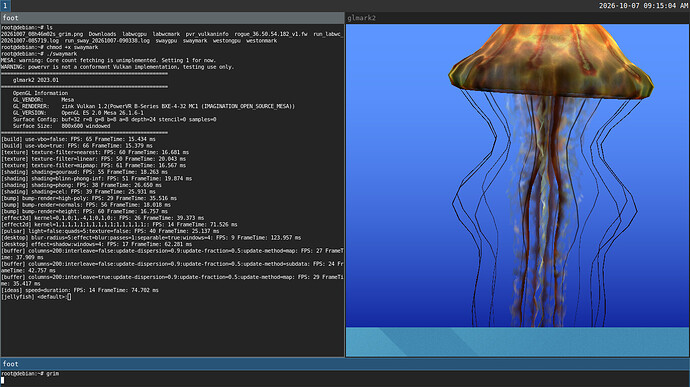Click the texture-filter=mipmap result line
This screenshot has height=387, width=690.
point(93,166)
